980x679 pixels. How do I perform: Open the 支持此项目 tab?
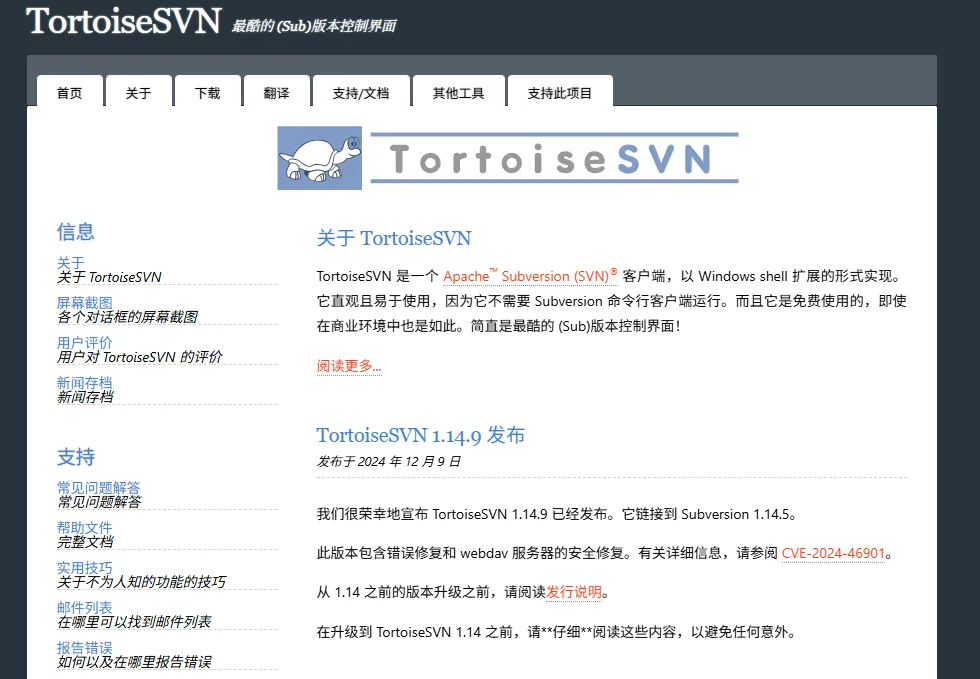[x=559, y=93]
